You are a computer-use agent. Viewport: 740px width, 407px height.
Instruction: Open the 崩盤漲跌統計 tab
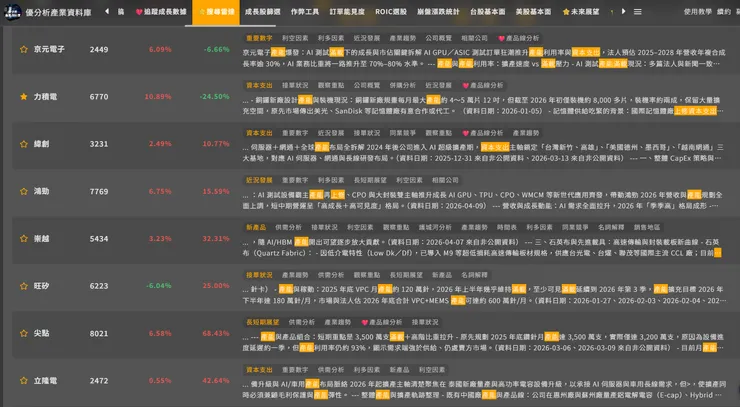coord(438,12)
